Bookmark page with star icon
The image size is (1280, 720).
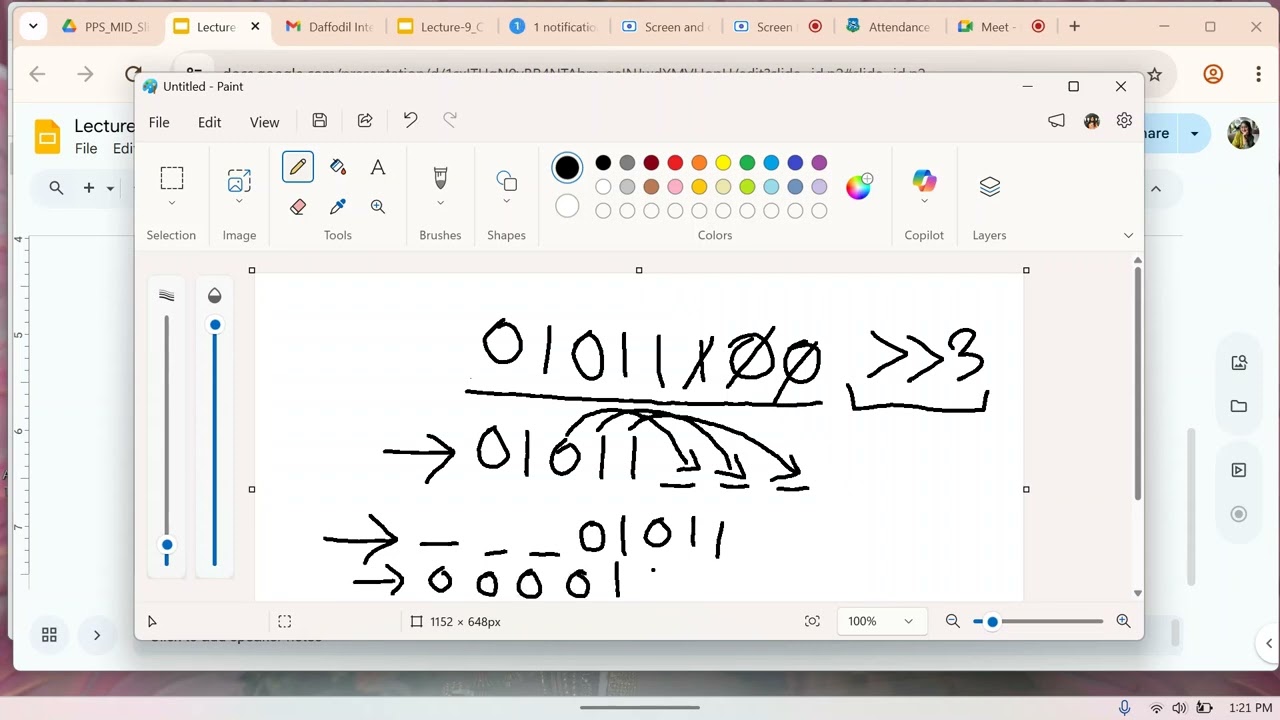coord(1154,74)
